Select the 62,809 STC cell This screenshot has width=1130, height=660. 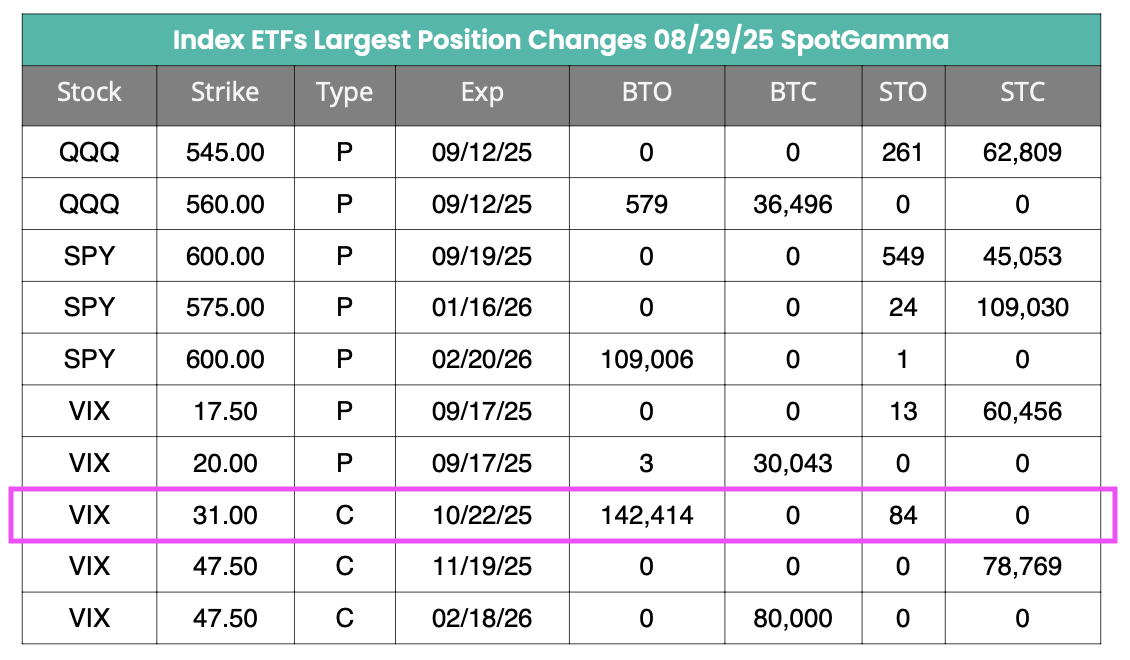[1022, 153]
